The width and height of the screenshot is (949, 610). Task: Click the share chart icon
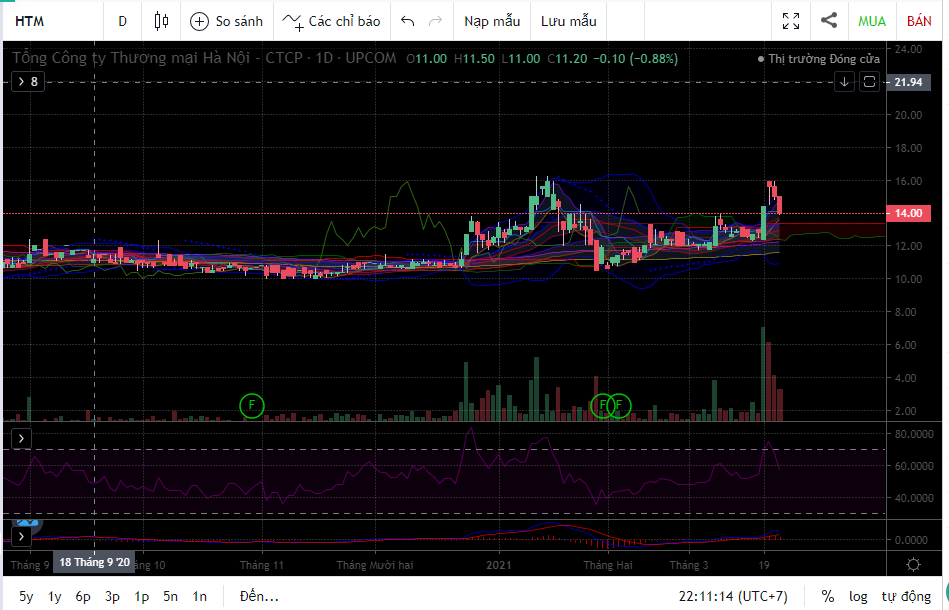click(829, 21)
